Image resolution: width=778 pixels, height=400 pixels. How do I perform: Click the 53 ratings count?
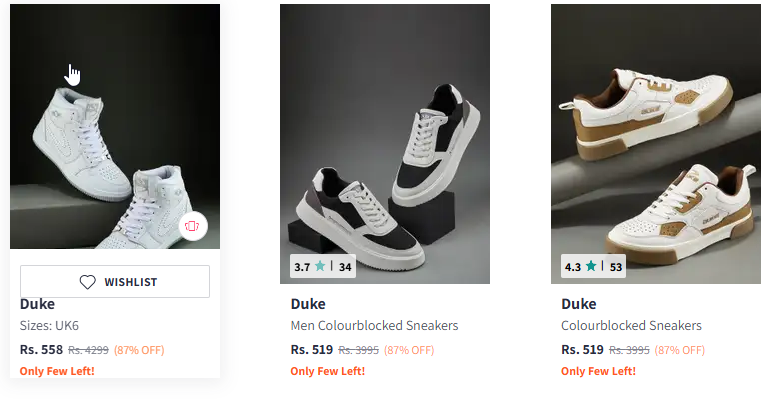pyautogui.click(x=616, y=267)
